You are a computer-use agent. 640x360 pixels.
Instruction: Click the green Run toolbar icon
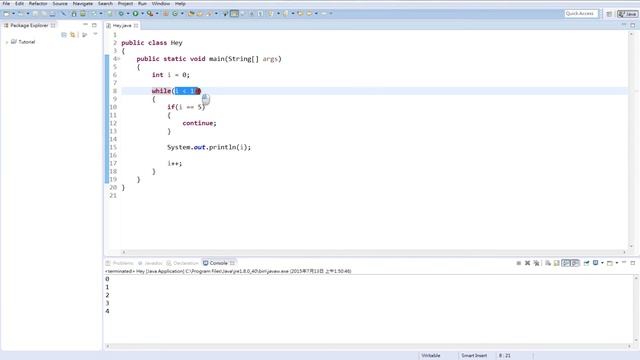pyautogui.click(x=135, y=13)
